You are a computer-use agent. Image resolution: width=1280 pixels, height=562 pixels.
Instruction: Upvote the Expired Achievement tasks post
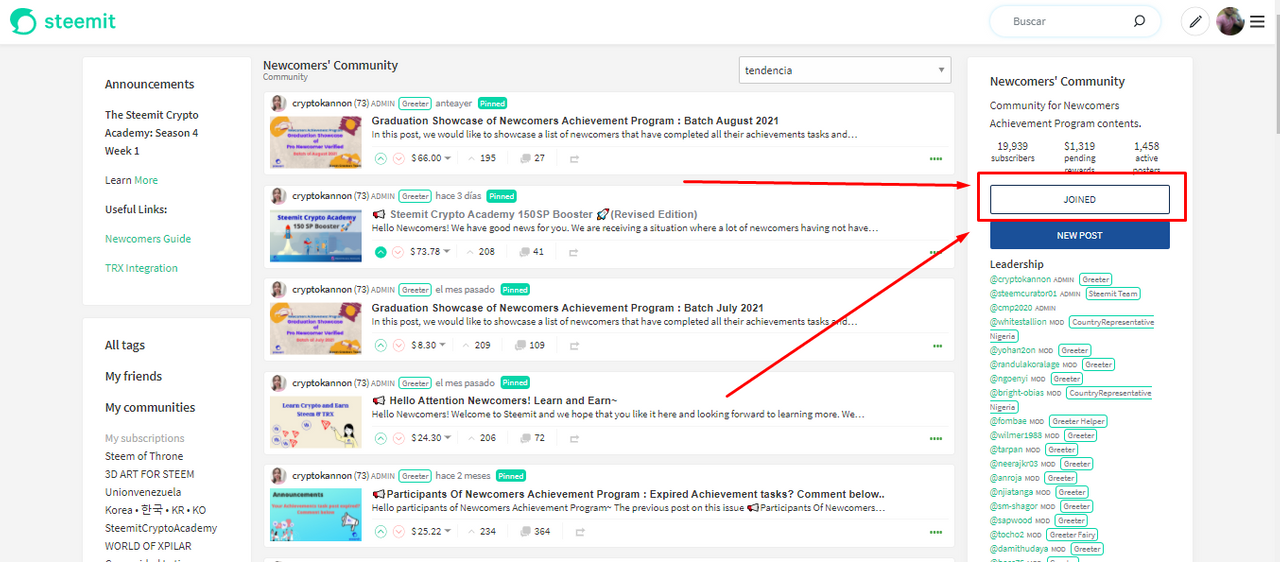(380, 531)
